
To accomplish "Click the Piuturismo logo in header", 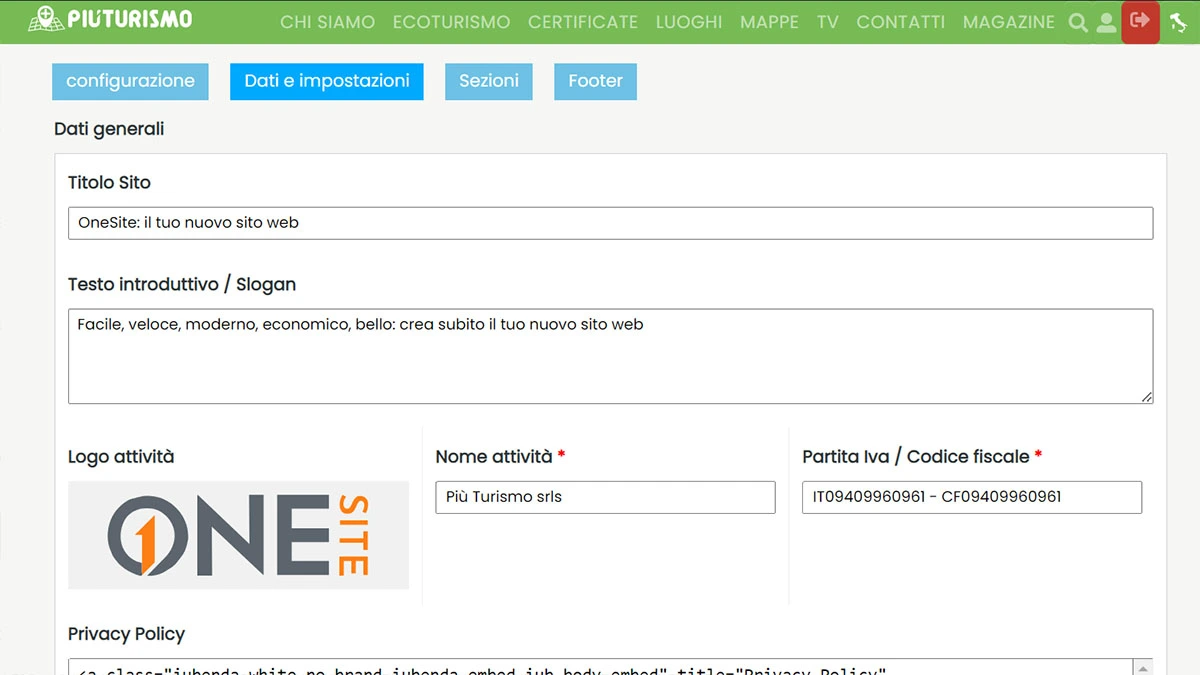I will 110,19.
